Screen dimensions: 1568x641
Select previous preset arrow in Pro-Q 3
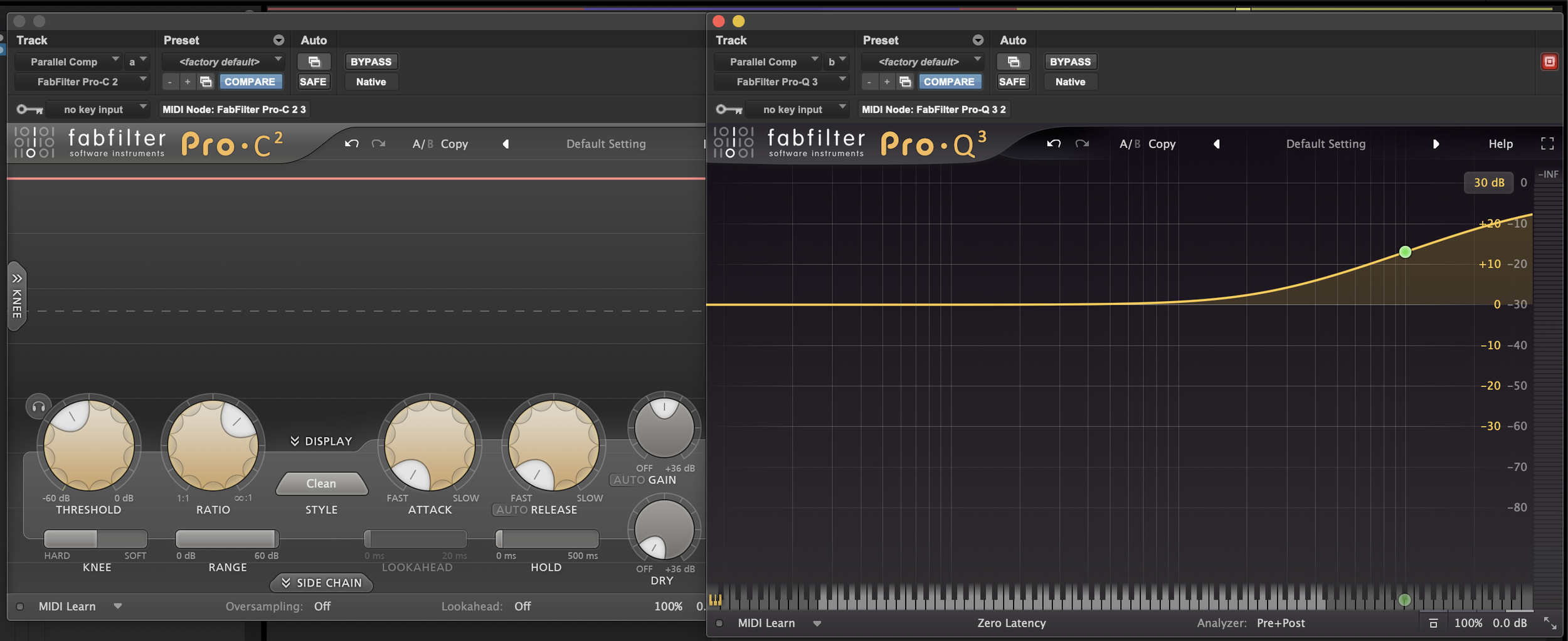click(1216, 144)
